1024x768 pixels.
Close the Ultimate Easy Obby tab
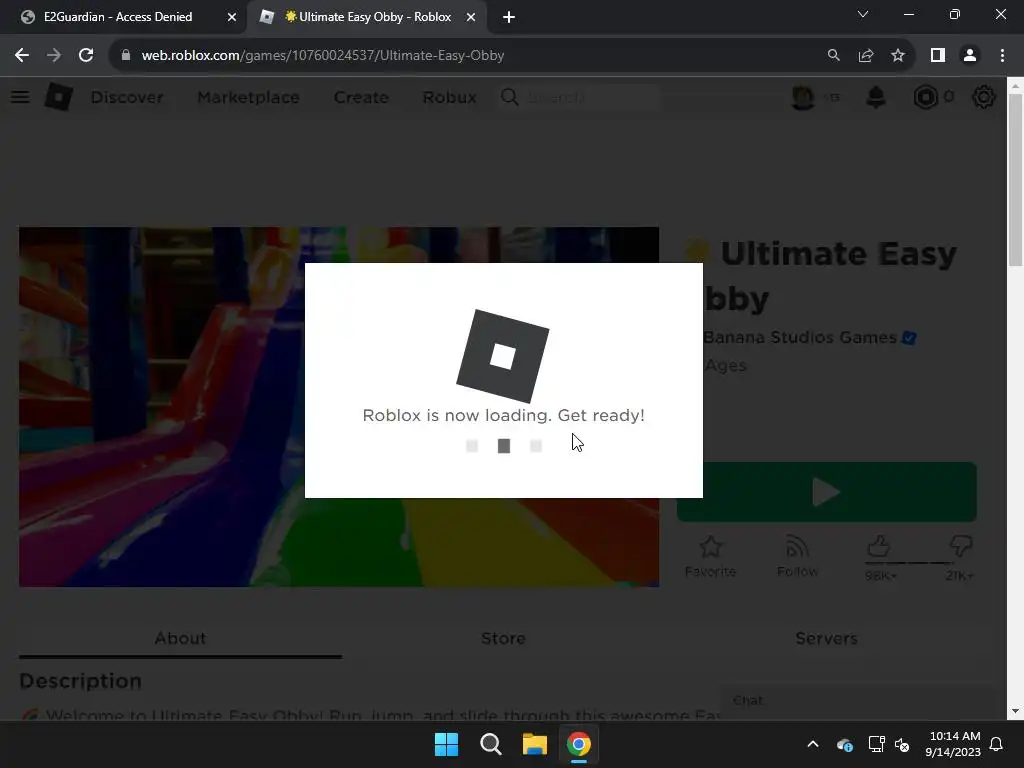[x=470, y=17]
